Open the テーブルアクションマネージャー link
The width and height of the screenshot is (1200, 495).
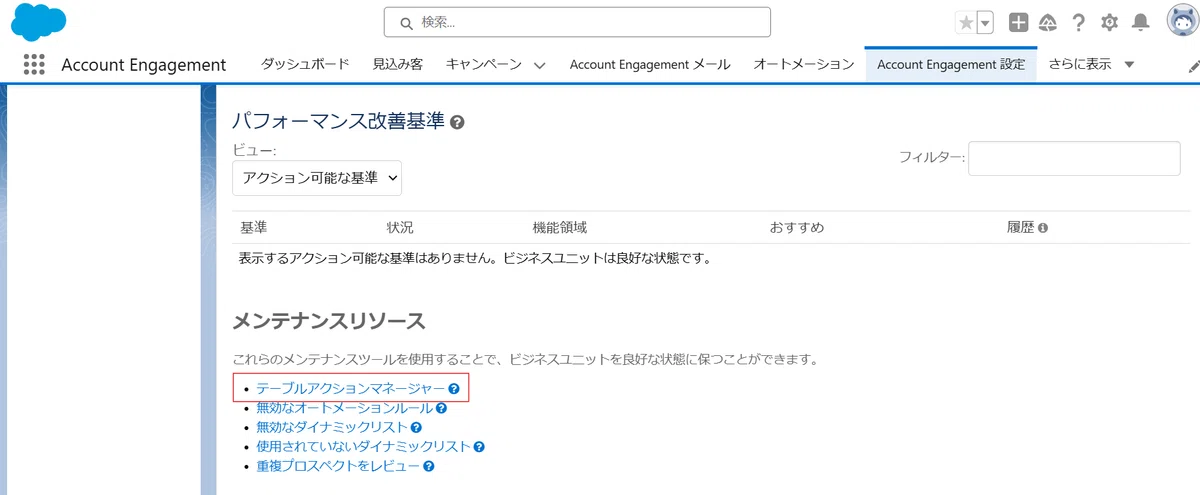[x=350, y=388]
